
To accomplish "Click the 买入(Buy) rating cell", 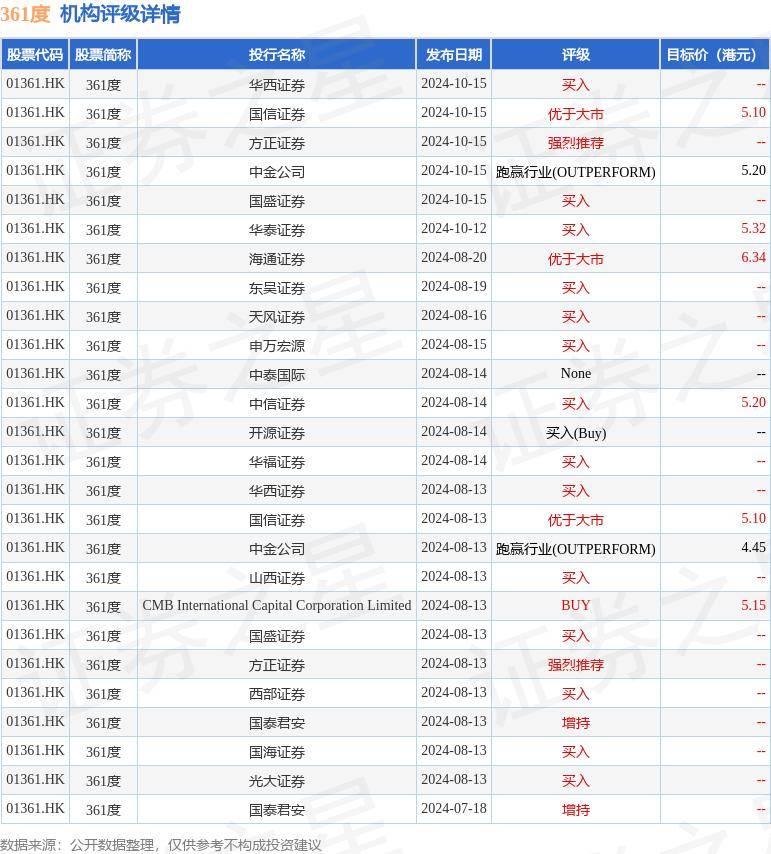I will [576, 432].
